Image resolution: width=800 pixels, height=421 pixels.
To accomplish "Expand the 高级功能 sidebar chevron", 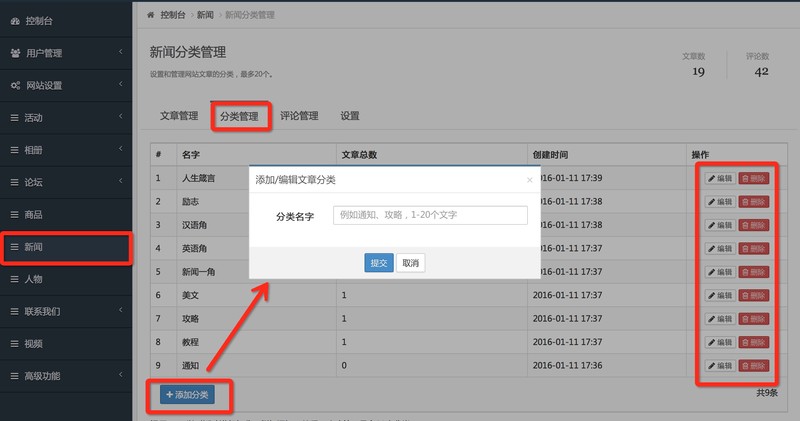I will tap(121, 375).
